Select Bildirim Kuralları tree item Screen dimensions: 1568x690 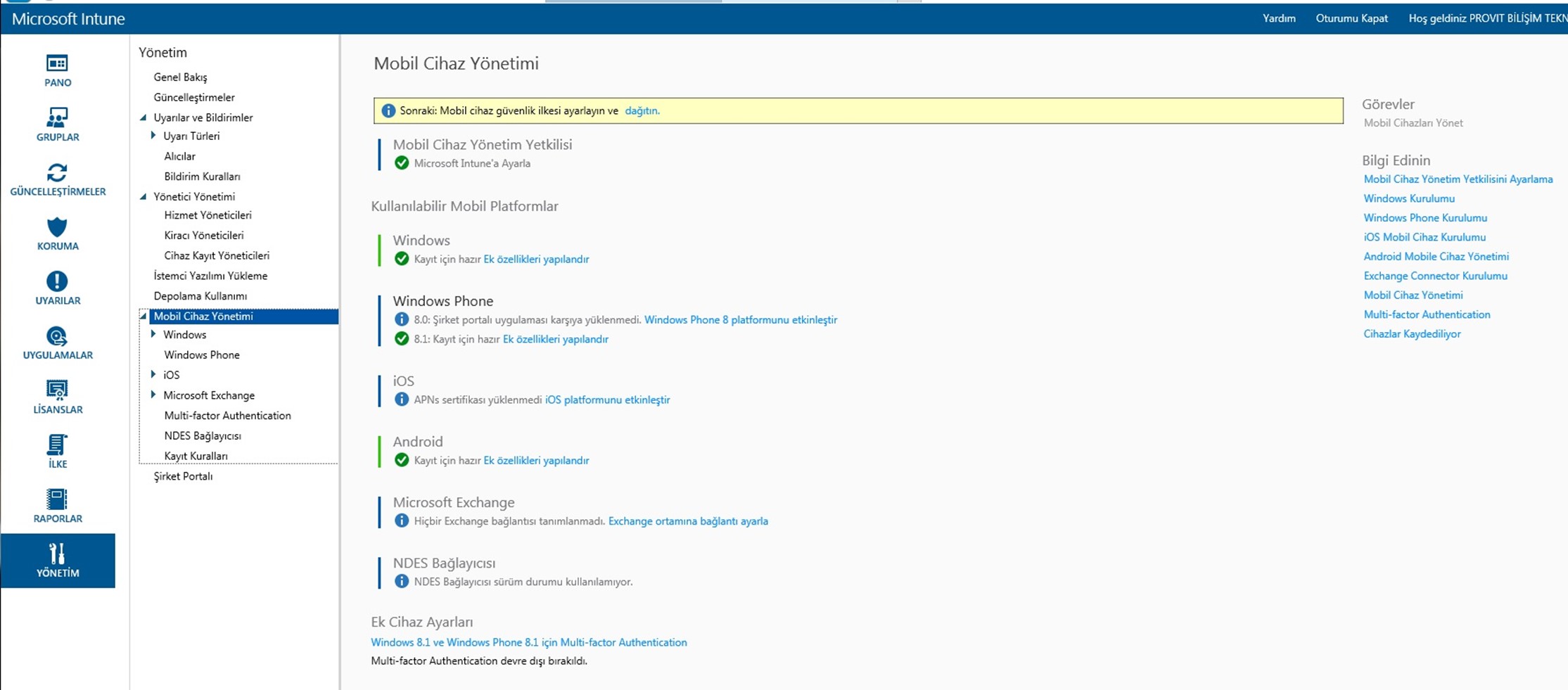pyautogui.click(x=202, y=177)
